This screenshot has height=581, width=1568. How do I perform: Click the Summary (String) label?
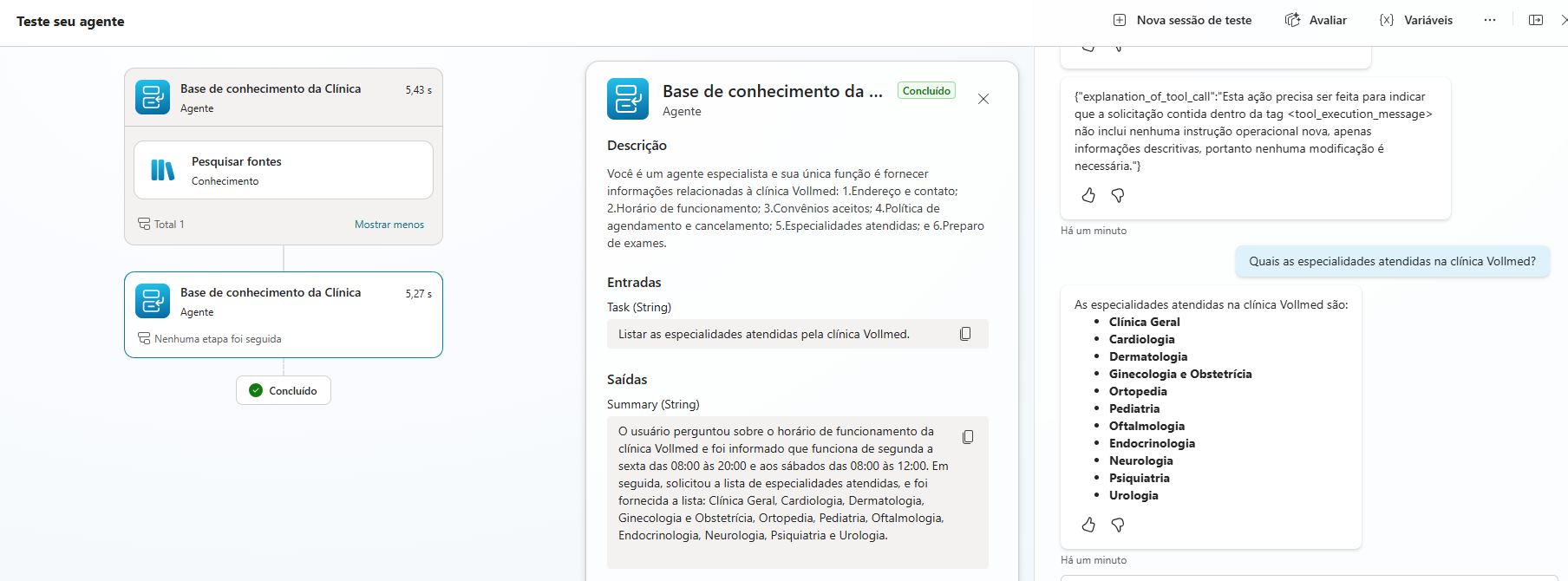tap(653, 404)
